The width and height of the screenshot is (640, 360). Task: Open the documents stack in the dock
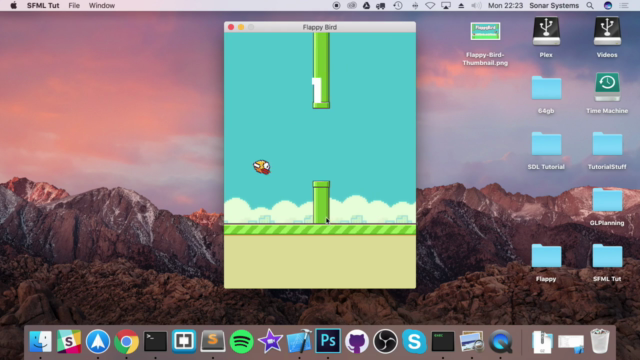click(x=542, y=342)
